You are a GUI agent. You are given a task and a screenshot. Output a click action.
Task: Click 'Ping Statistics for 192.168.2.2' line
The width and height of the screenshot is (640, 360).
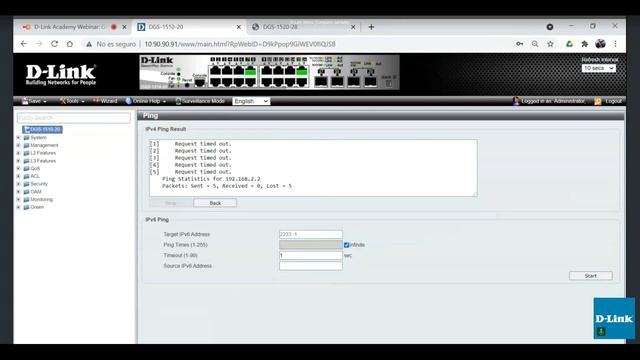coord(211,179)
